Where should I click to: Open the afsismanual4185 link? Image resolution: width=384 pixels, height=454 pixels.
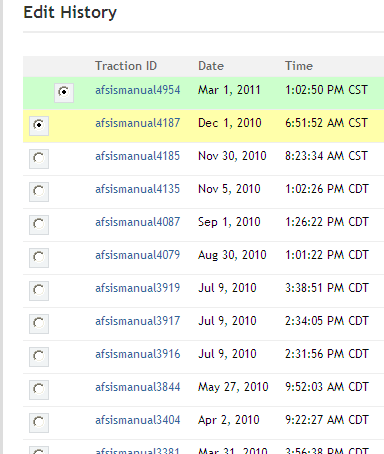pos(138,156)
